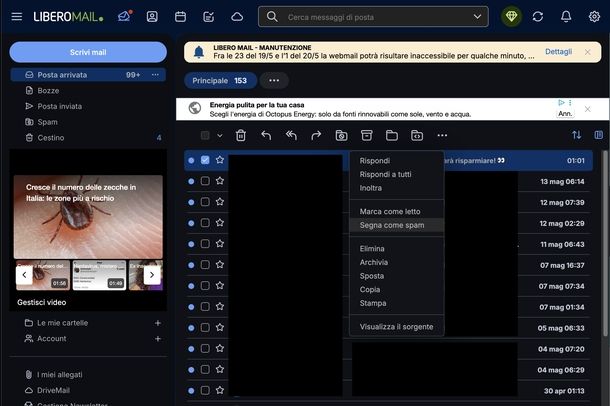This screenshot has width=610, height=406.
Task: Open more categories ellipsis beside Principale
Action: point(274,80)
